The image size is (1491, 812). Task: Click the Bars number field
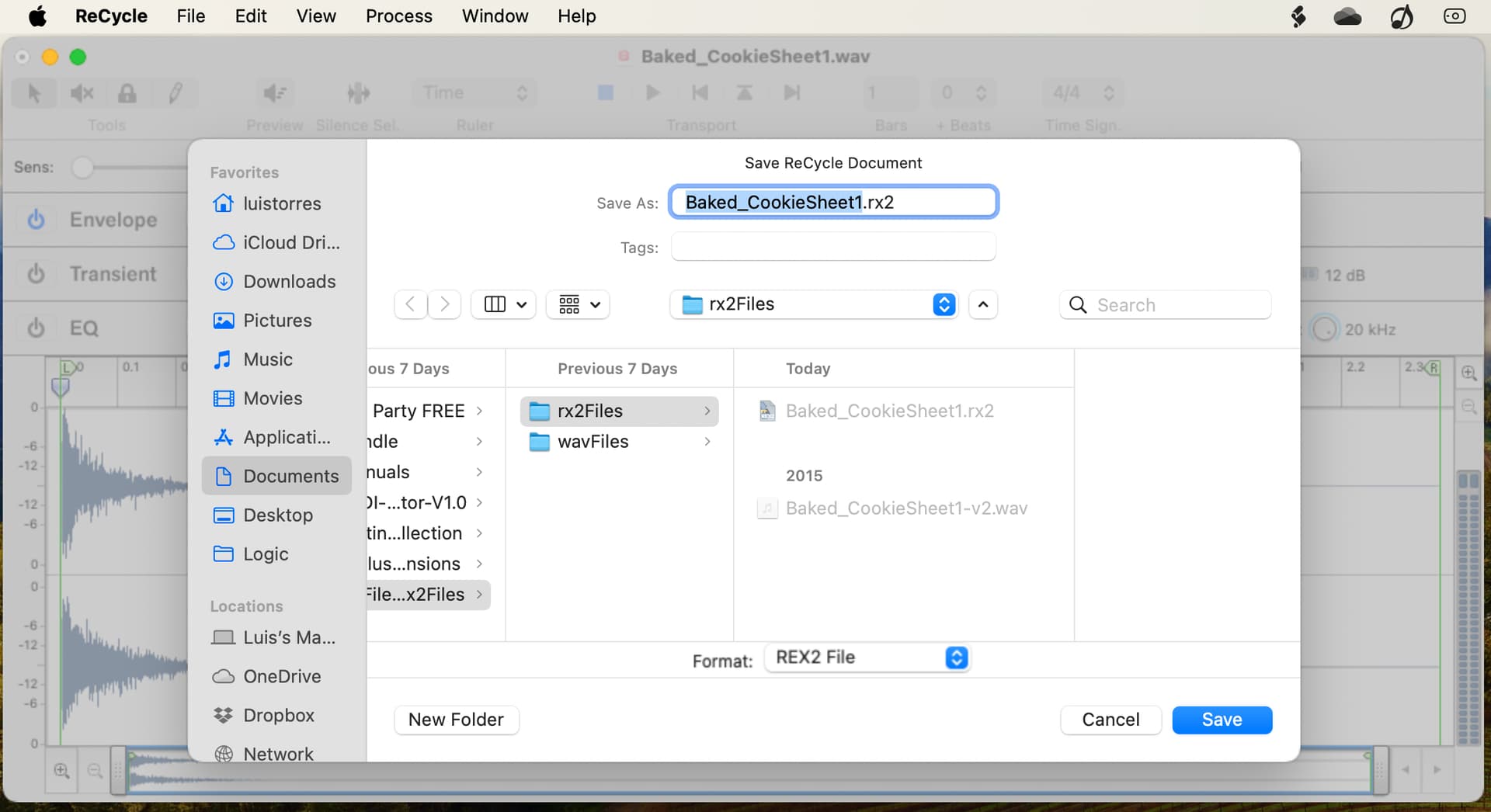point(891,93)
